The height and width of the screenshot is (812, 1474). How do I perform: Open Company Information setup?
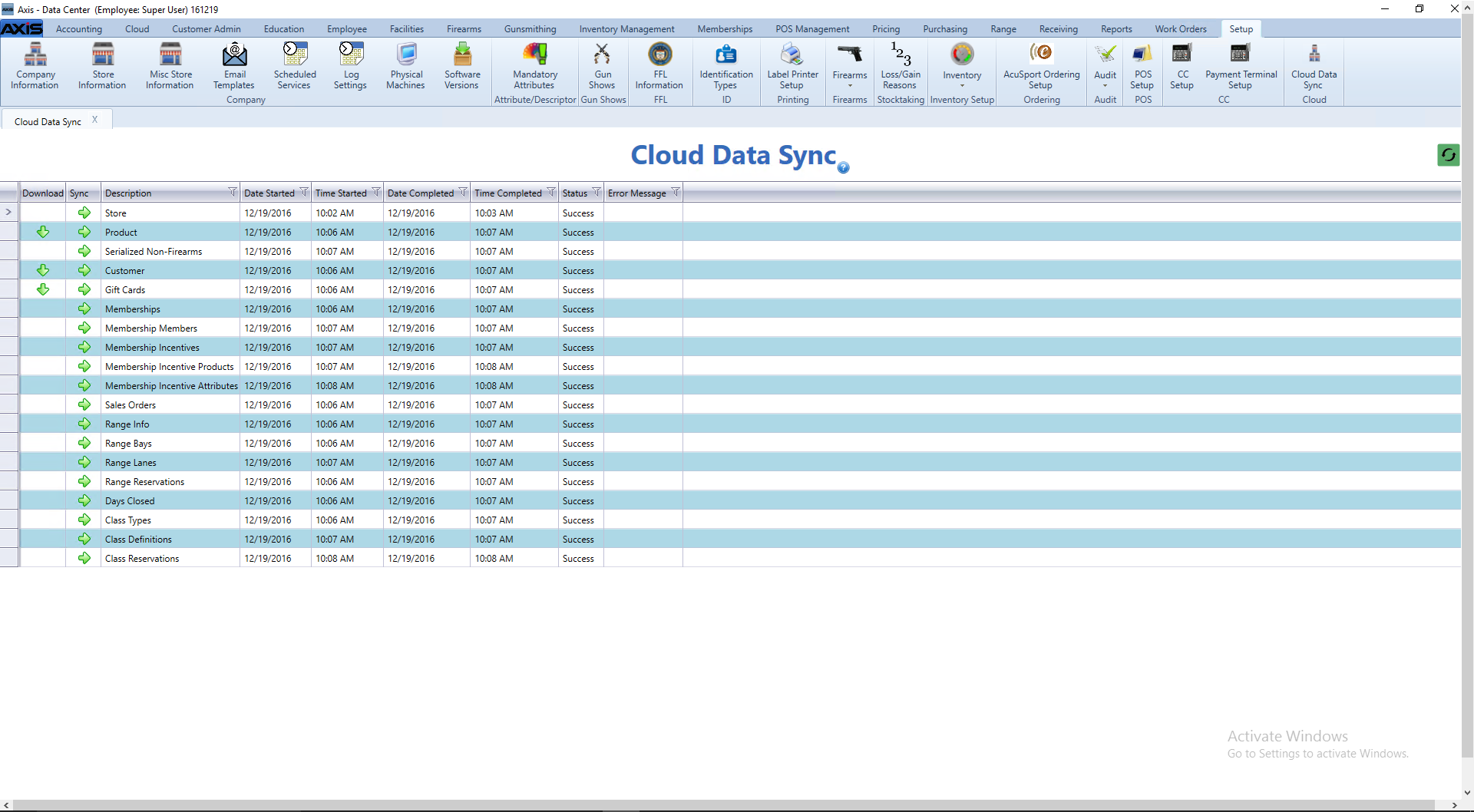pyautogui.click(x=35, y=66)
